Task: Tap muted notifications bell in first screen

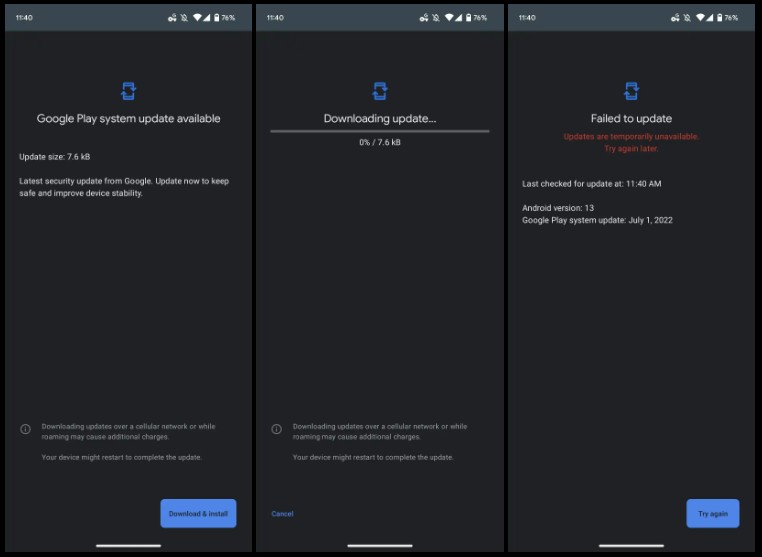Action: tap(184, 17)
